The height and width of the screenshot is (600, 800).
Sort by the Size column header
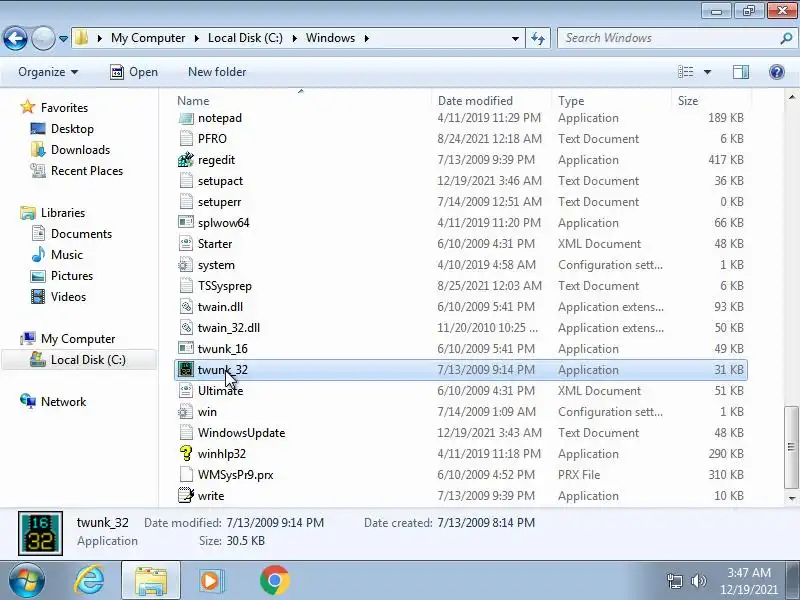point(687,101)
